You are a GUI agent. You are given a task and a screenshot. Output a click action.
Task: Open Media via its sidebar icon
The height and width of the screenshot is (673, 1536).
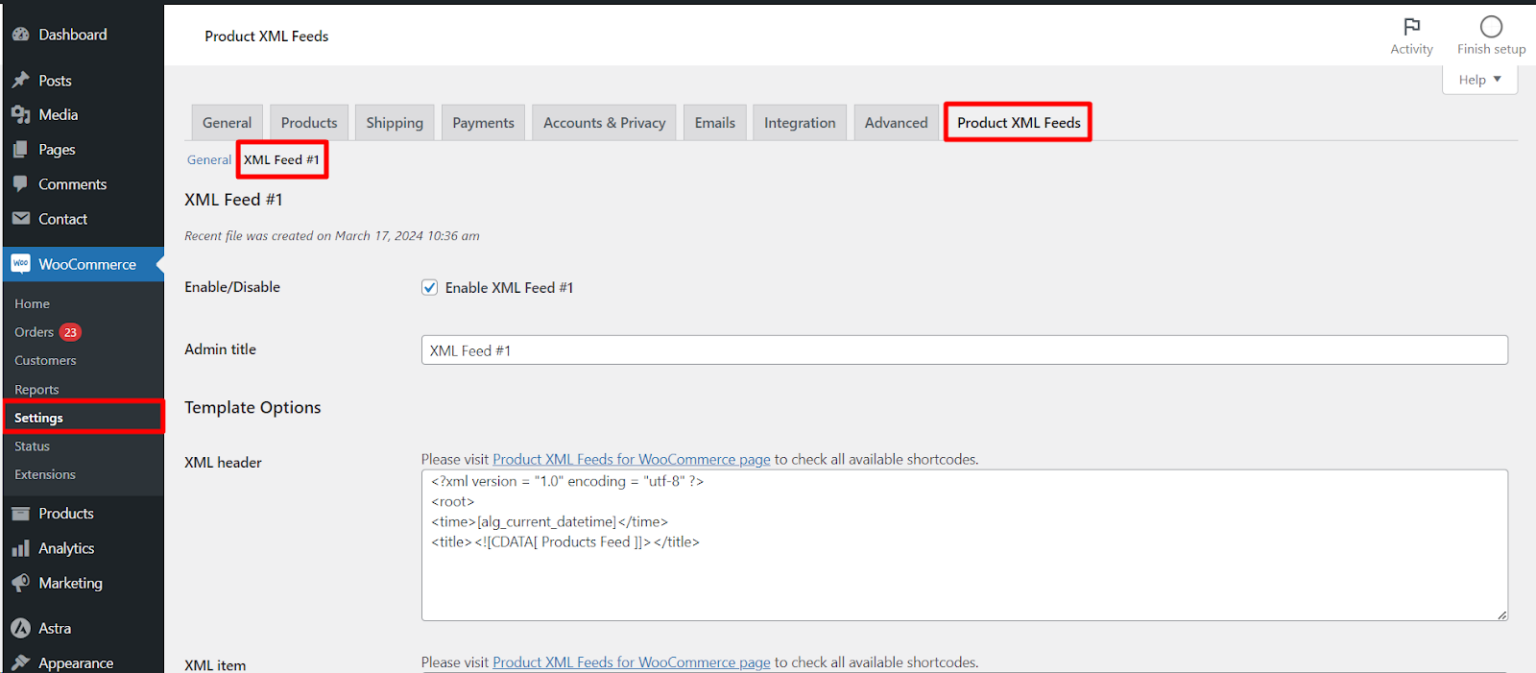(20, 115)
